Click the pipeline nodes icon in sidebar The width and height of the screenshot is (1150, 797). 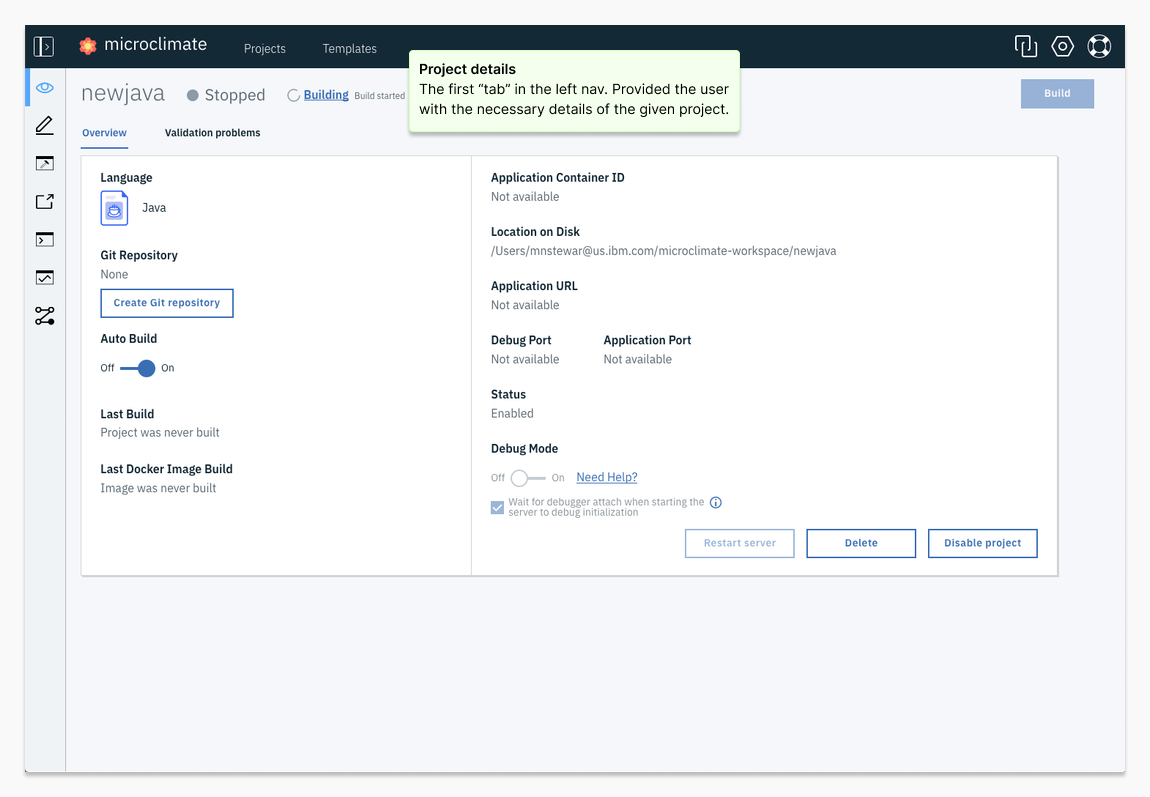coord(44,316)
